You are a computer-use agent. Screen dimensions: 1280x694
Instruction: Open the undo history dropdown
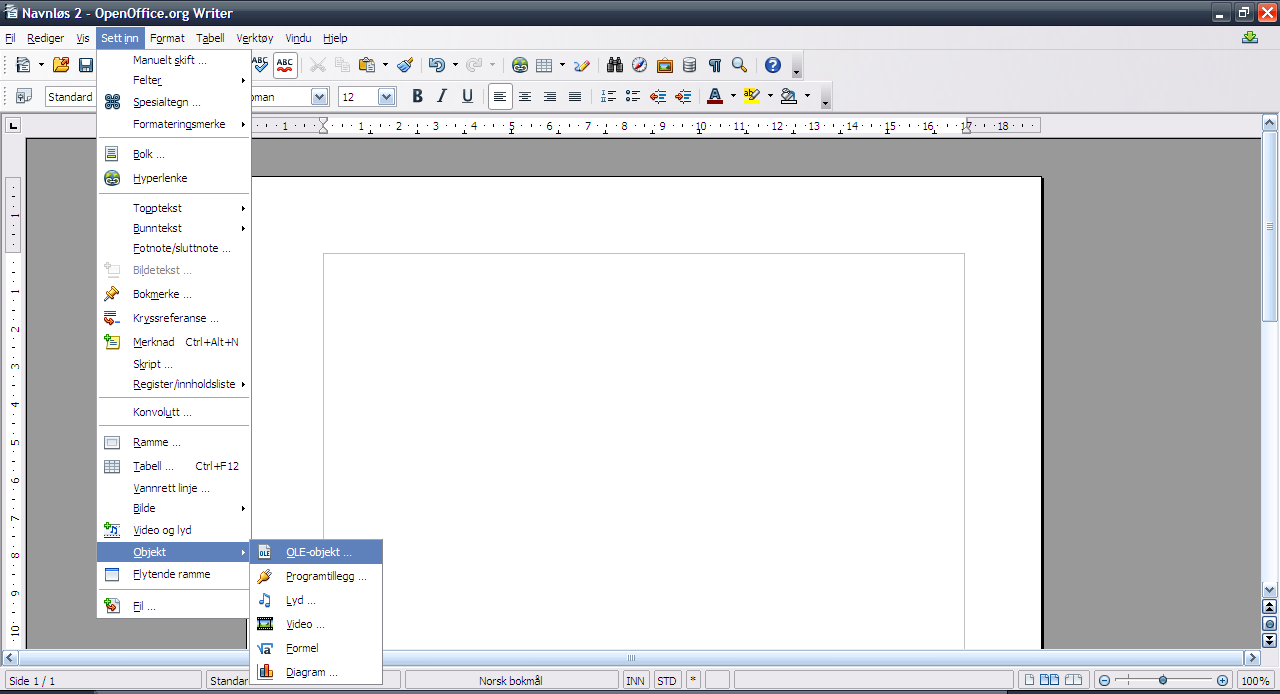point(455,65)
